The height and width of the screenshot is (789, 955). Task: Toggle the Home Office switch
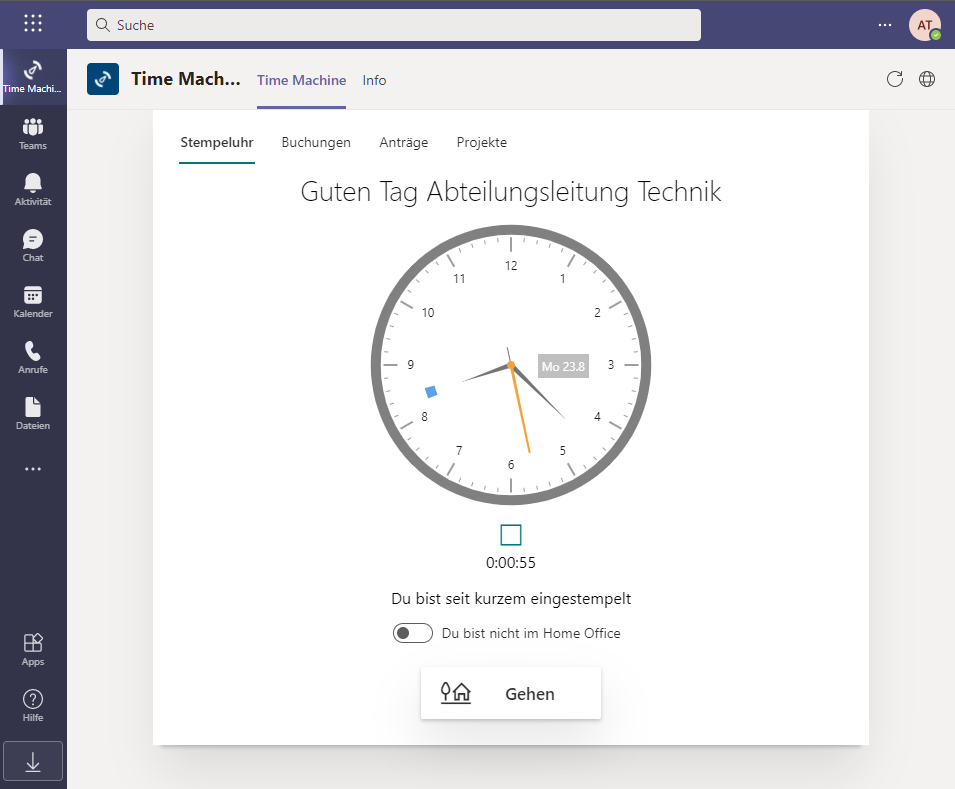pos(412,633)
